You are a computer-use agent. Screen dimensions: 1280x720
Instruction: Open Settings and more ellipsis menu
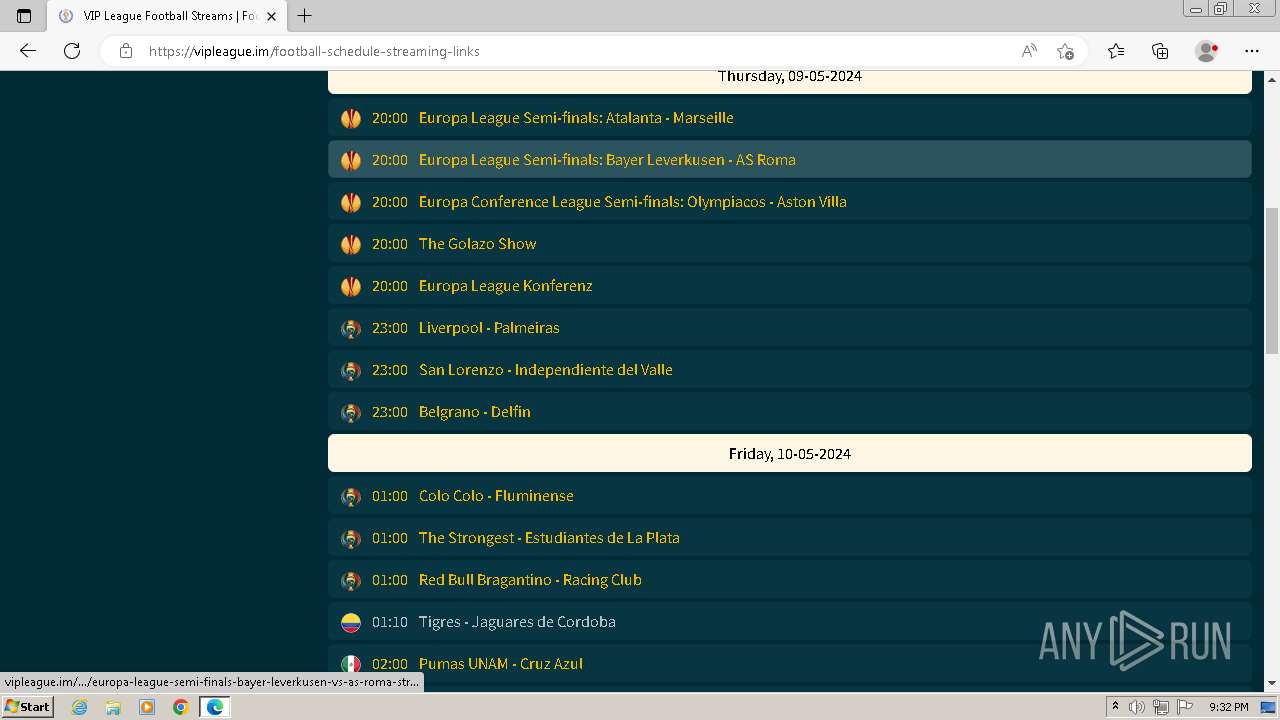tap(1252, 51)
